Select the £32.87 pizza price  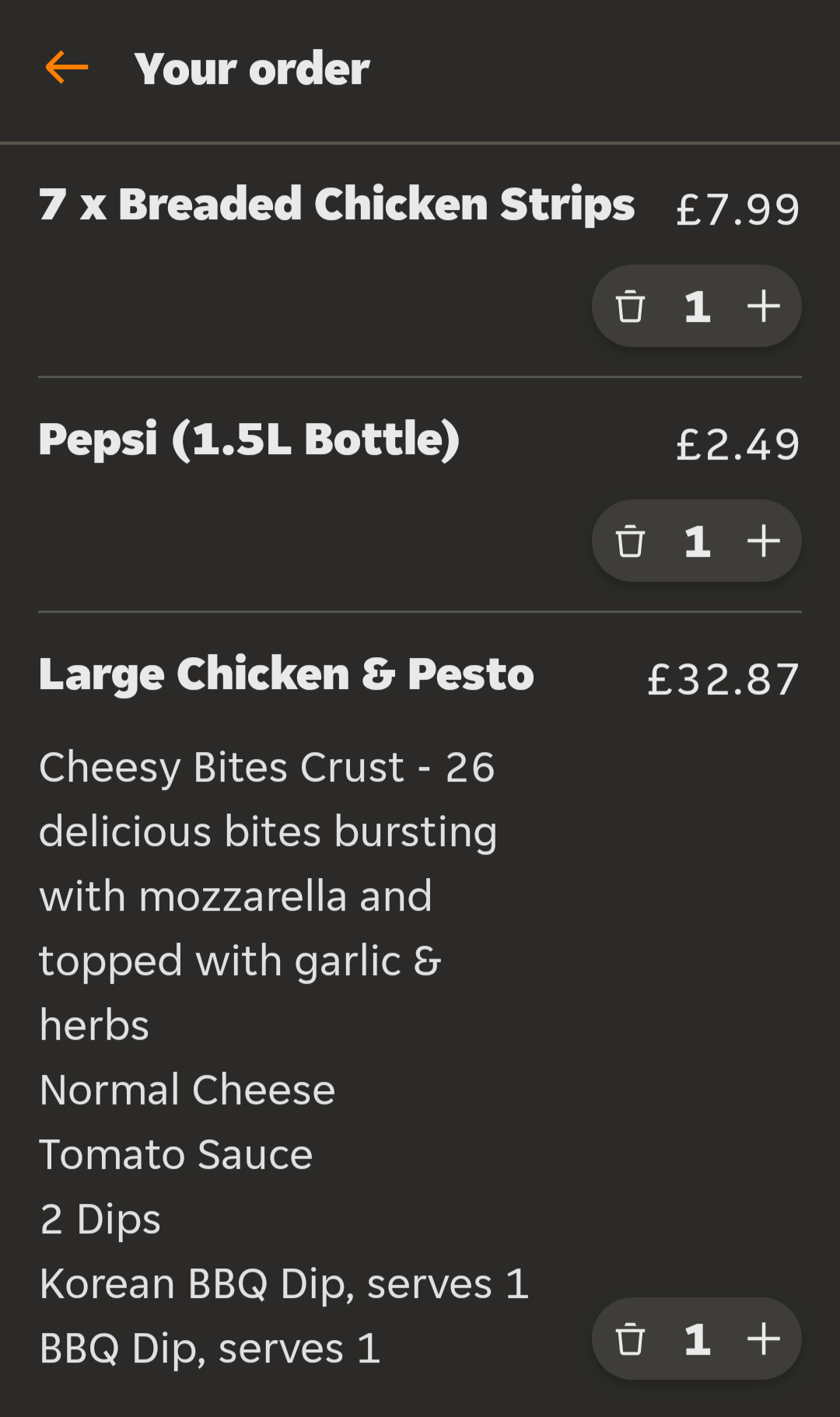tap(723, 680)
